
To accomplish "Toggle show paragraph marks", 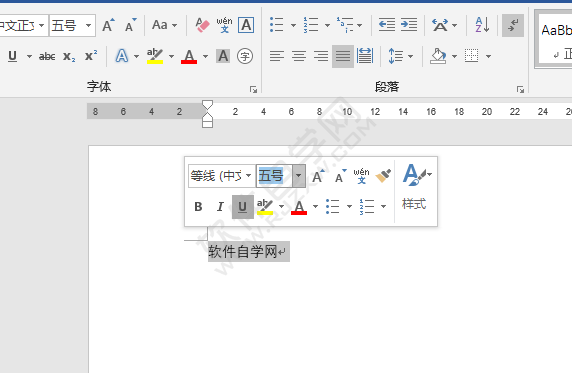I will 513,25.
